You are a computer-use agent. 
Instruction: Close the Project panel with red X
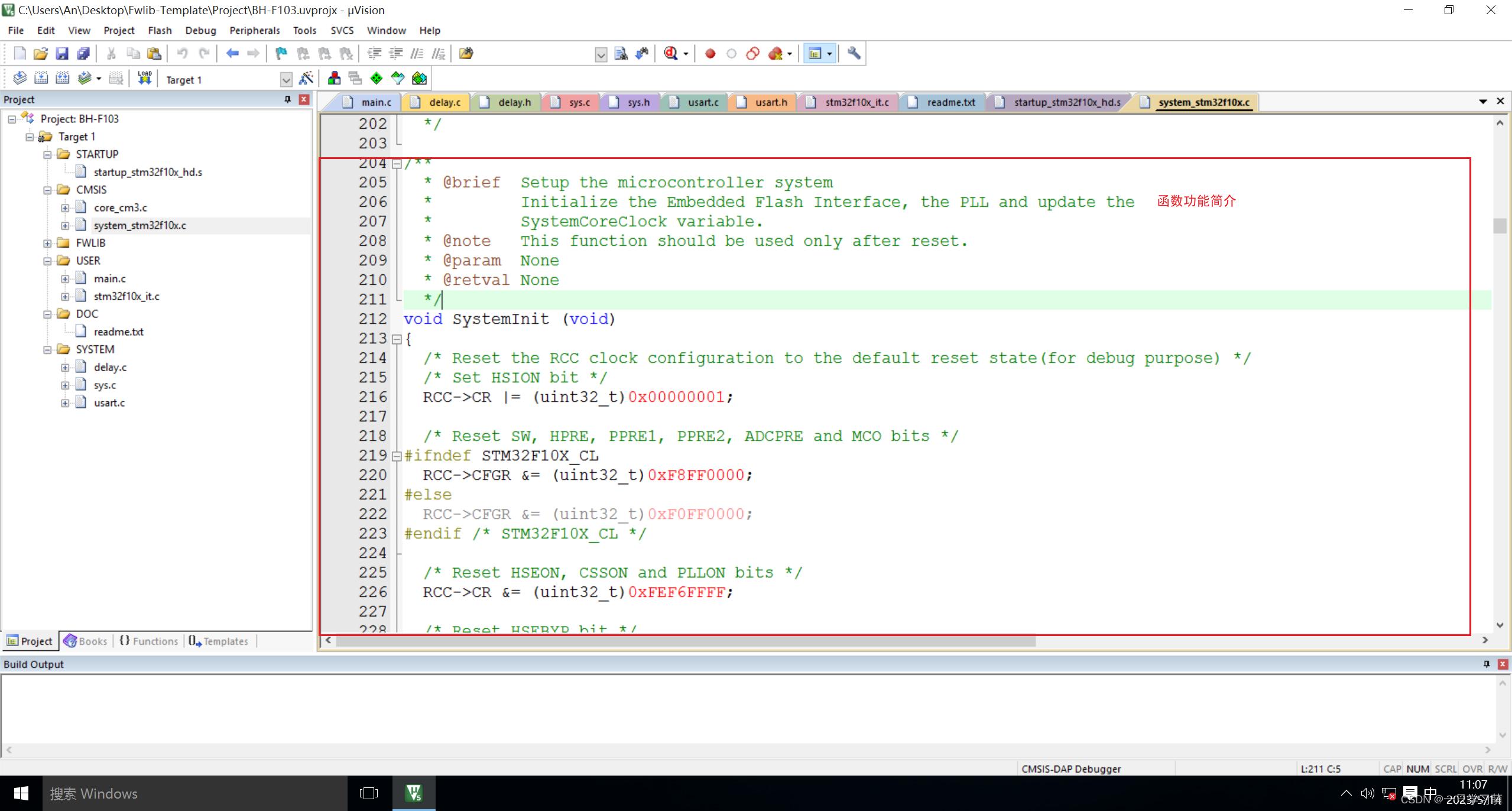click(304, 99)
